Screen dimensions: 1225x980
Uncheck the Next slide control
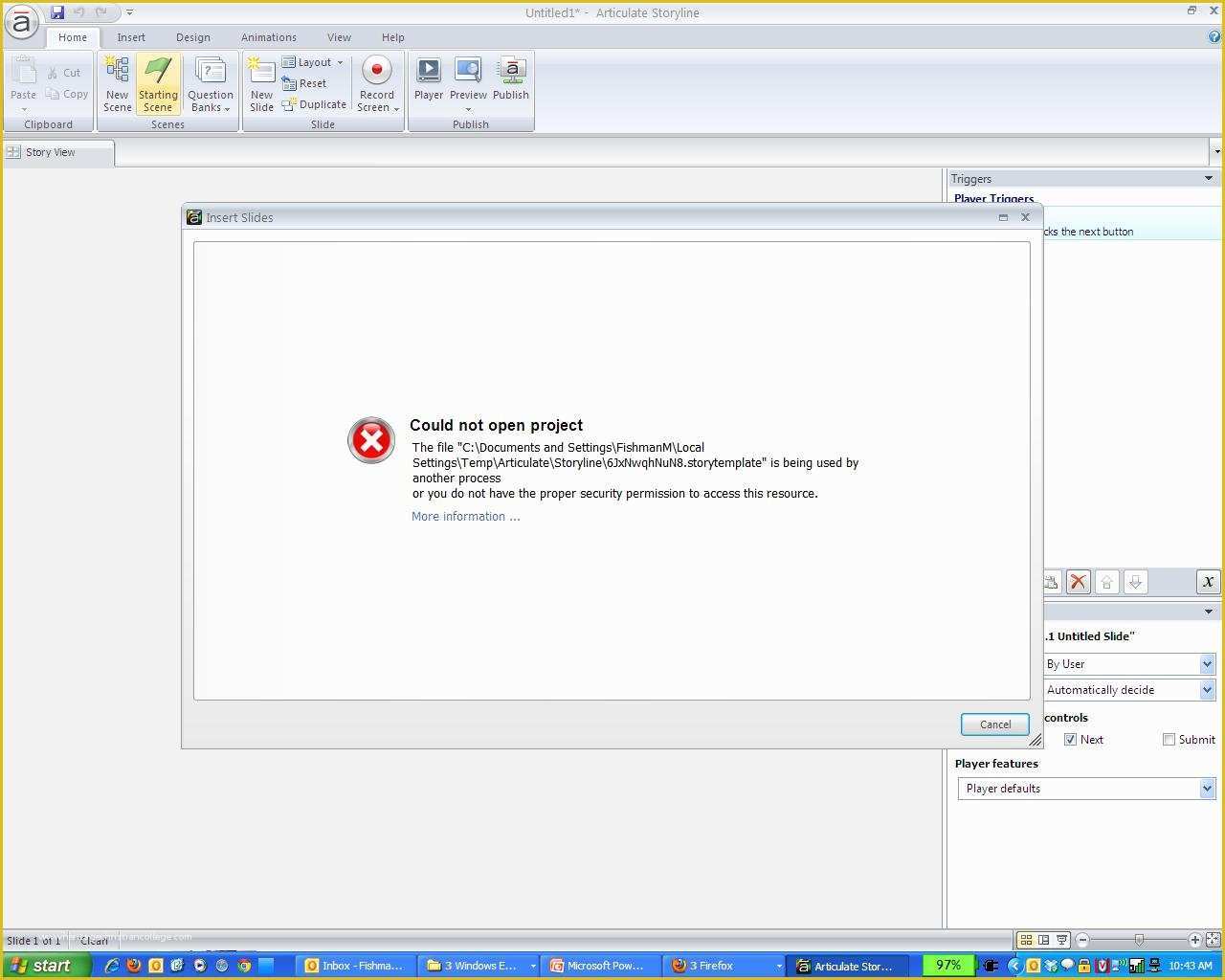coord(1070,740)
